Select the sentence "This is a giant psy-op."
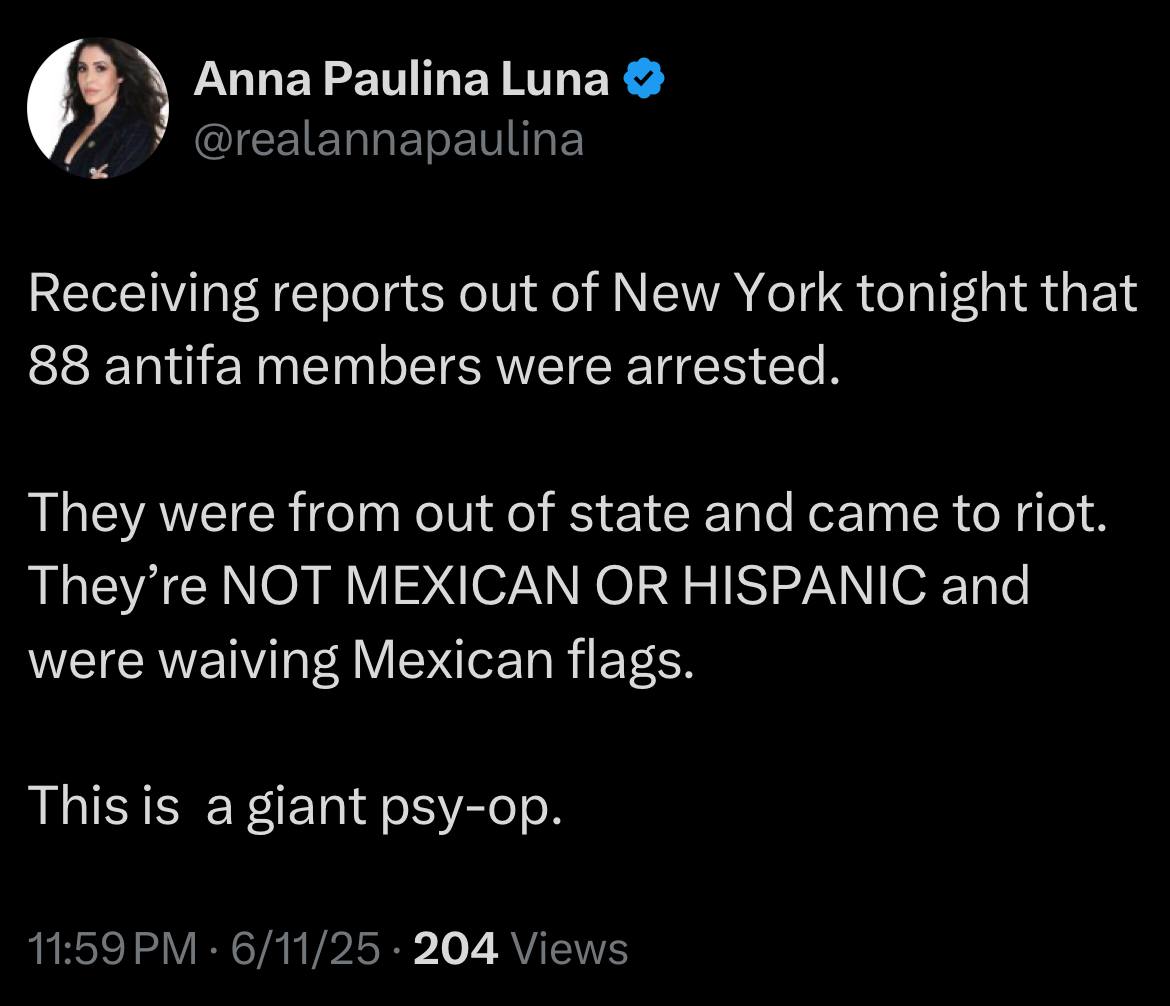Screen dimensions: 1170x1006 coord(295,807)
